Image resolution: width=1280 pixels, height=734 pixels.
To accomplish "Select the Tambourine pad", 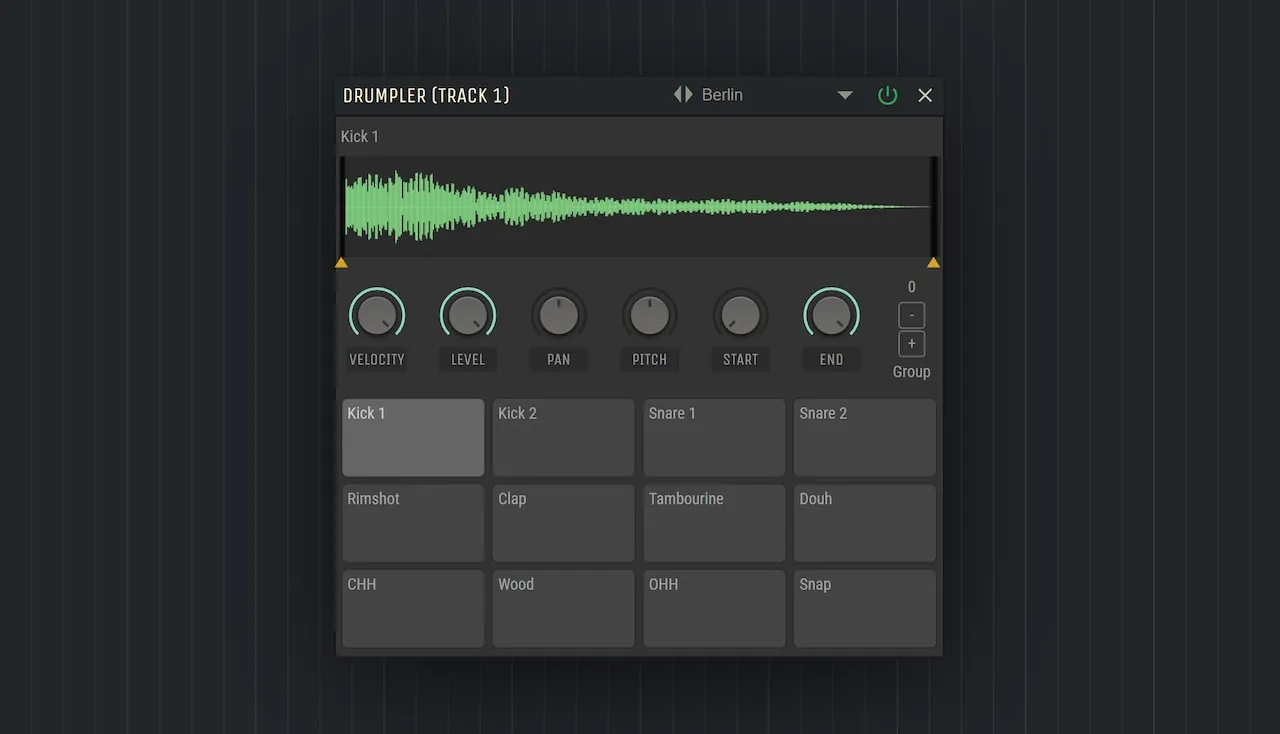I will tap(714, 523).
